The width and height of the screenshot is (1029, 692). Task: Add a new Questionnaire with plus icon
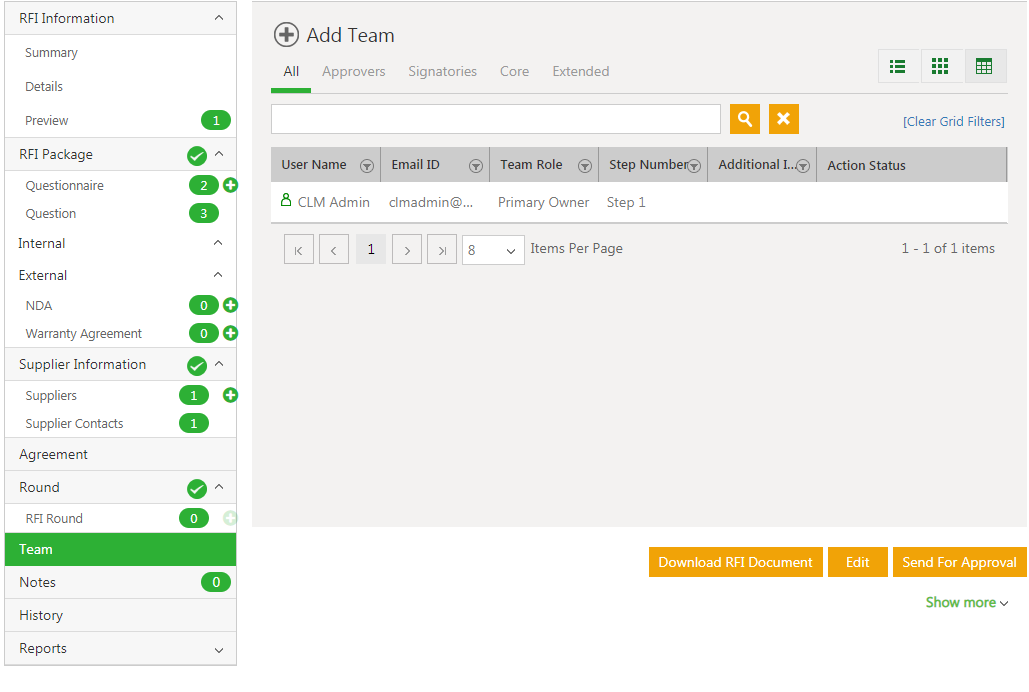(x=230, y=185)
